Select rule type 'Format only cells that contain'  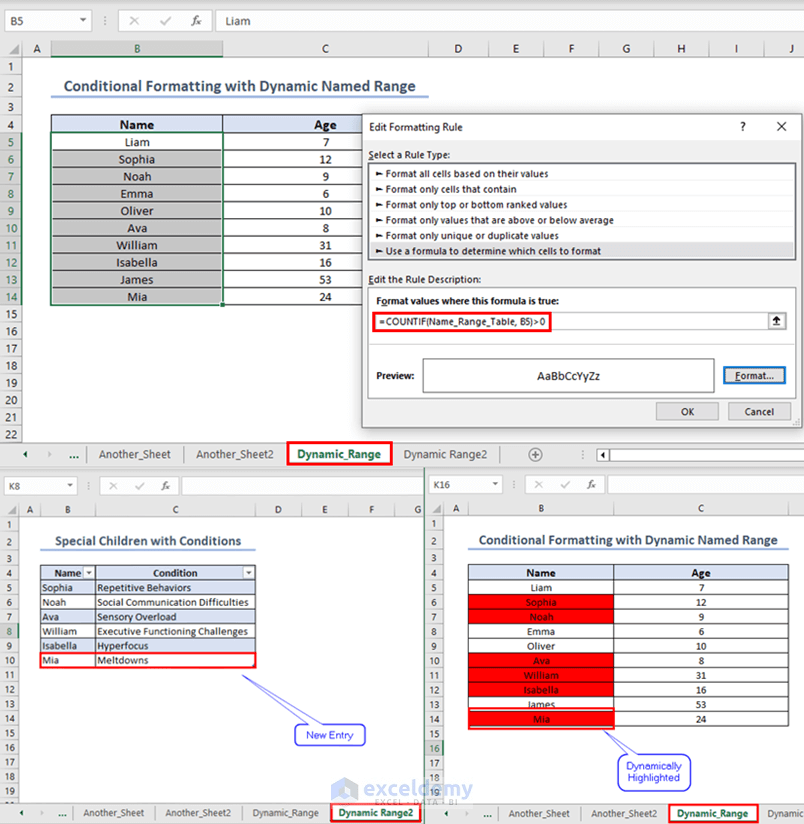tap(520, 189)
